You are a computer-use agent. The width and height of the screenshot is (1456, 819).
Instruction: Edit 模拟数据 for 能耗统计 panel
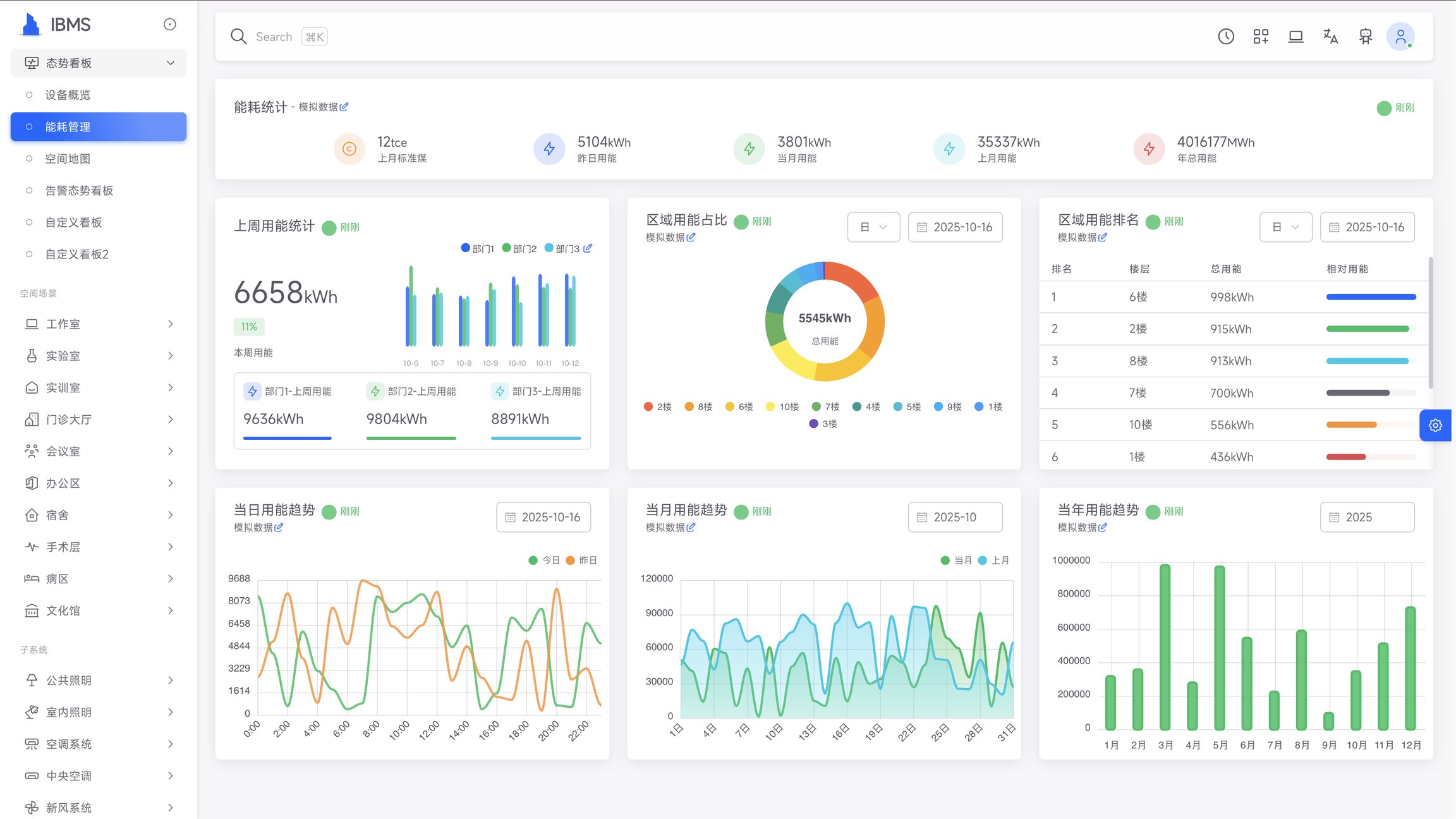click(x=345, y=106)
